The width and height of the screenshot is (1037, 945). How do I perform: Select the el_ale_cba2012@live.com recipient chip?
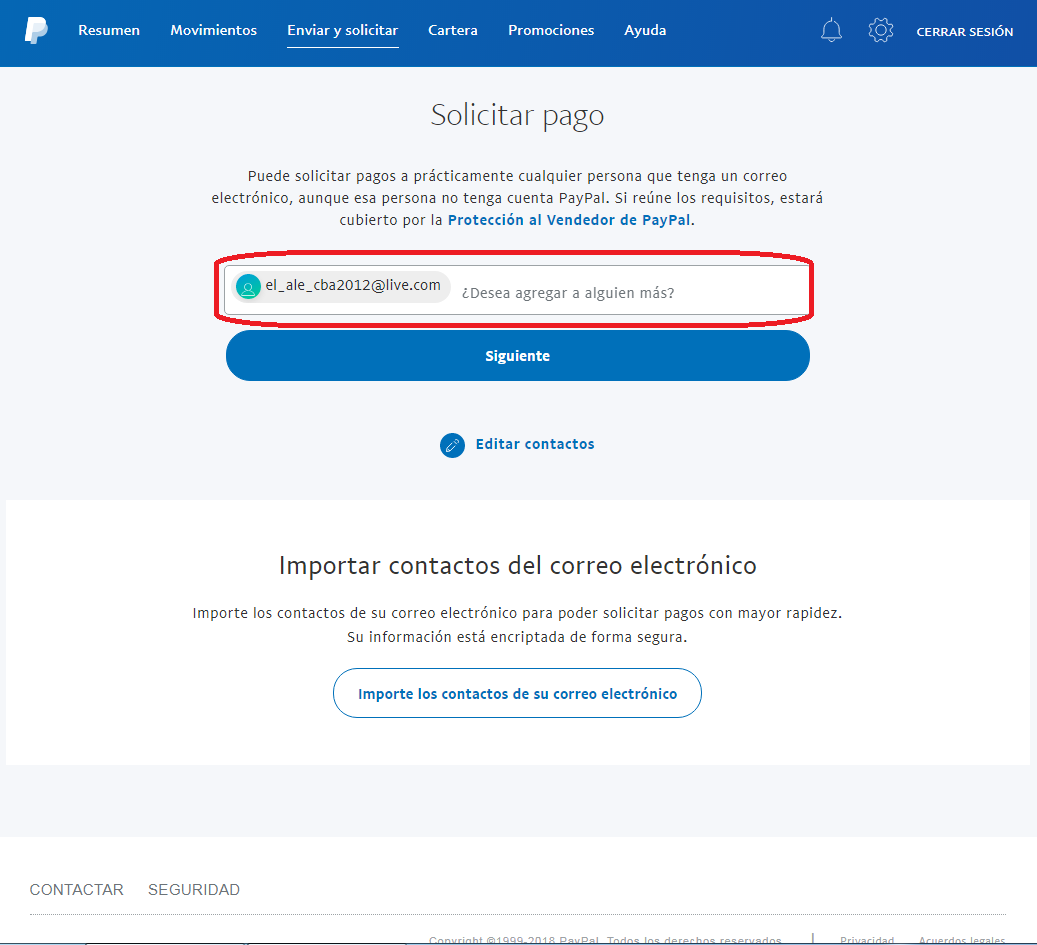point(341,286)
